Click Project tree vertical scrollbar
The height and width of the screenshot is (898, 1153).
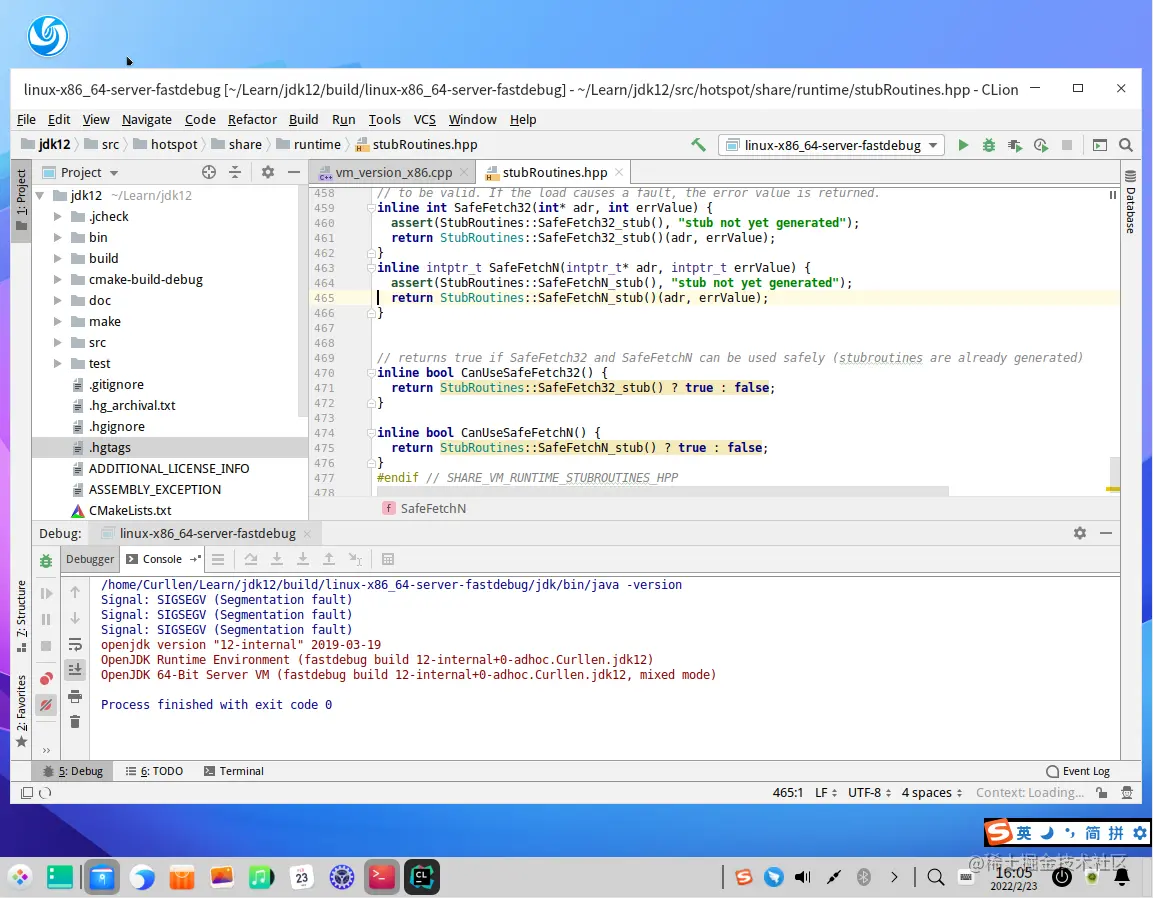pyautogui.click(x=302, y=300)
